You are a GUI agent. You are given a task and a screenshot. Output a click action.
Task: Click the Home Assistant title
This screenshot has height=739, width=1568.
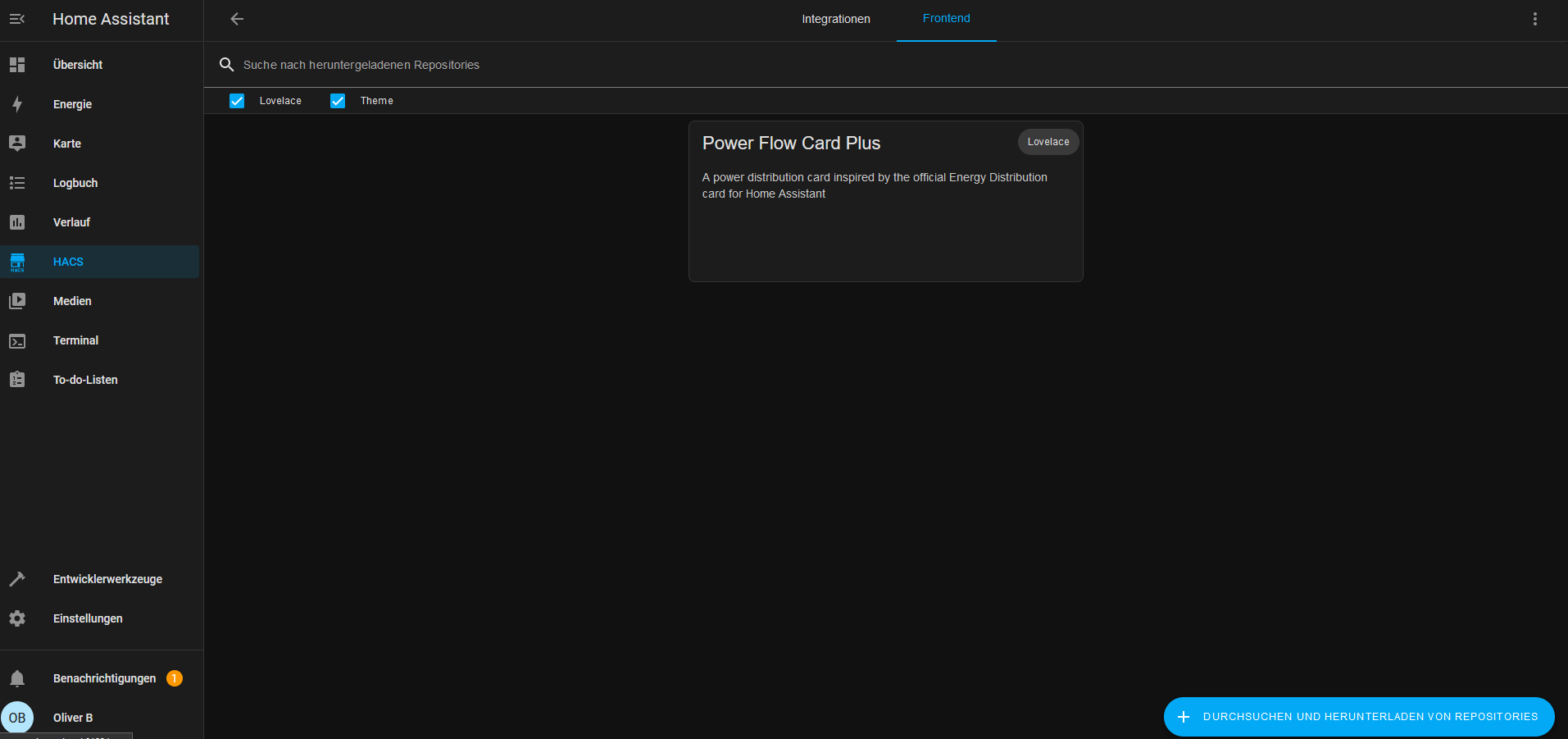click(111, 19)
